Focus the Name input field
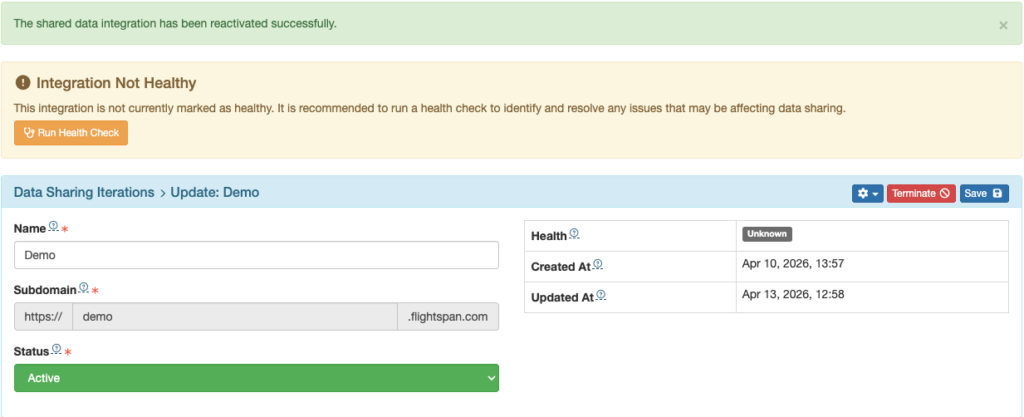The height and width of the screenshot is (417, 1024). [x=256, y=255]
